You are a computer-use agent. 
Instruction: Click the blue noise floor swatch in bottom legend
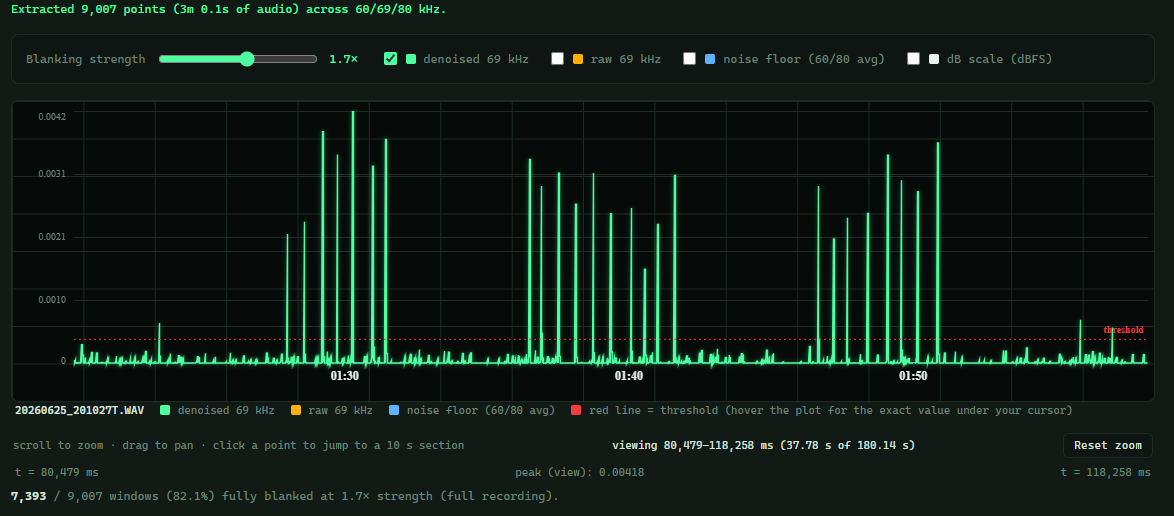pos(395,410)
